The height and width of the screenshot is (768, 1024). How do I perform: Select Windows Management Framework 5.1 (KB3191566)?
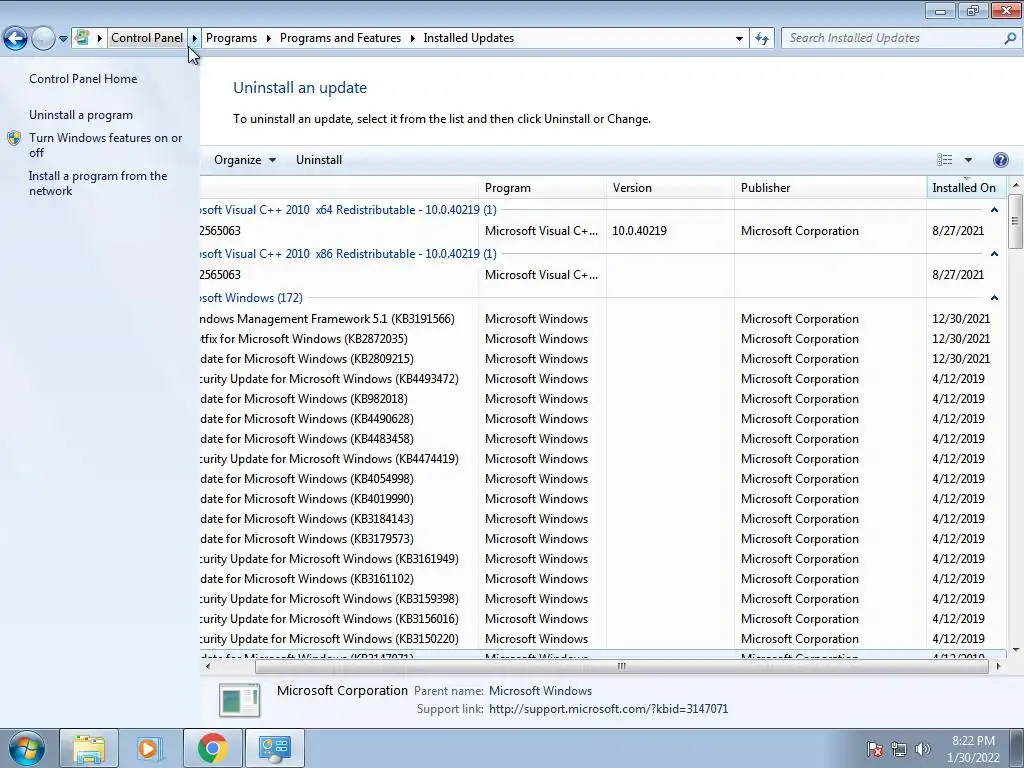click(603, 319)
